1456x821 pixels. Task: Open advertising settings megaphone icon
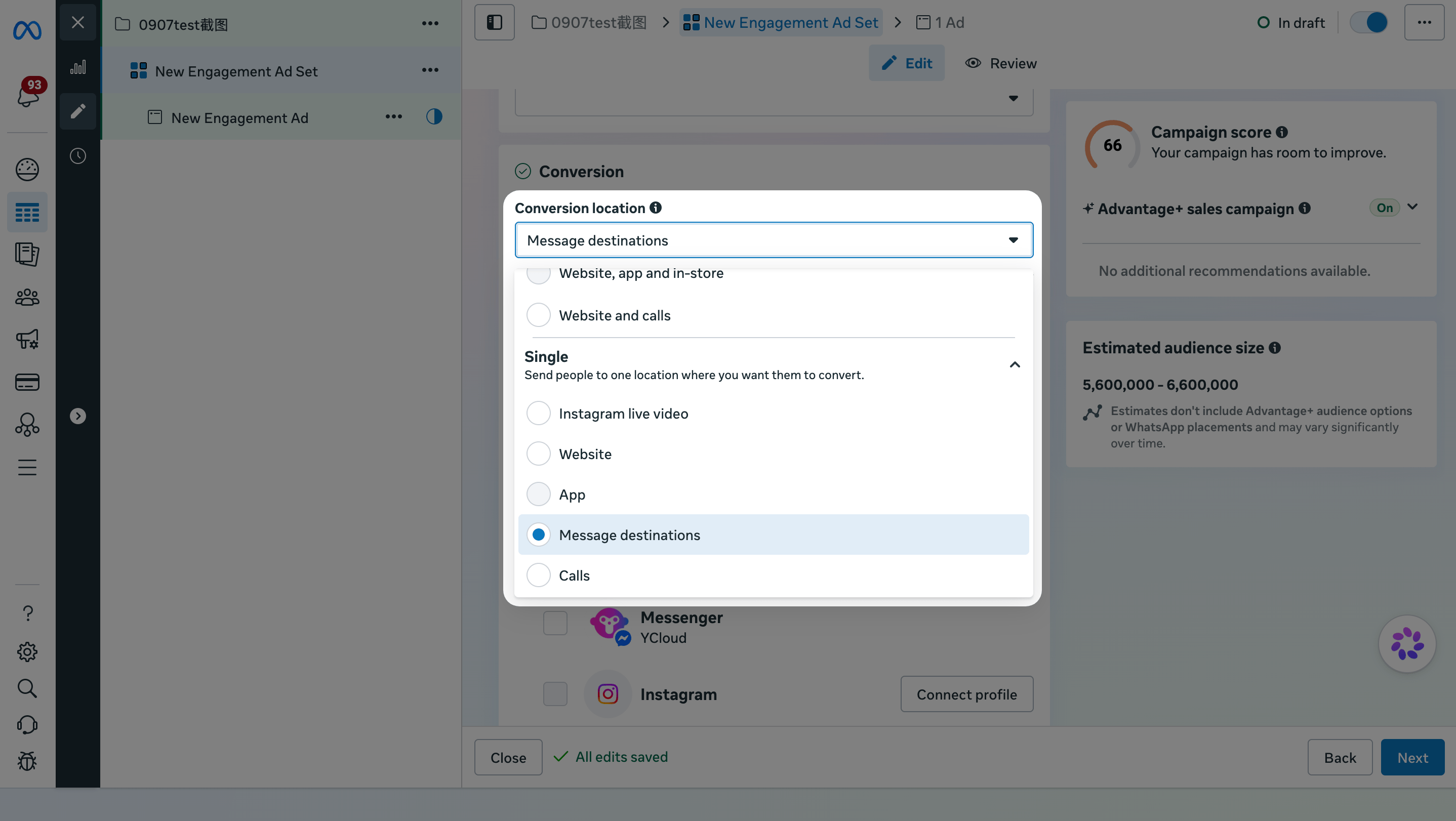point(27,340)
